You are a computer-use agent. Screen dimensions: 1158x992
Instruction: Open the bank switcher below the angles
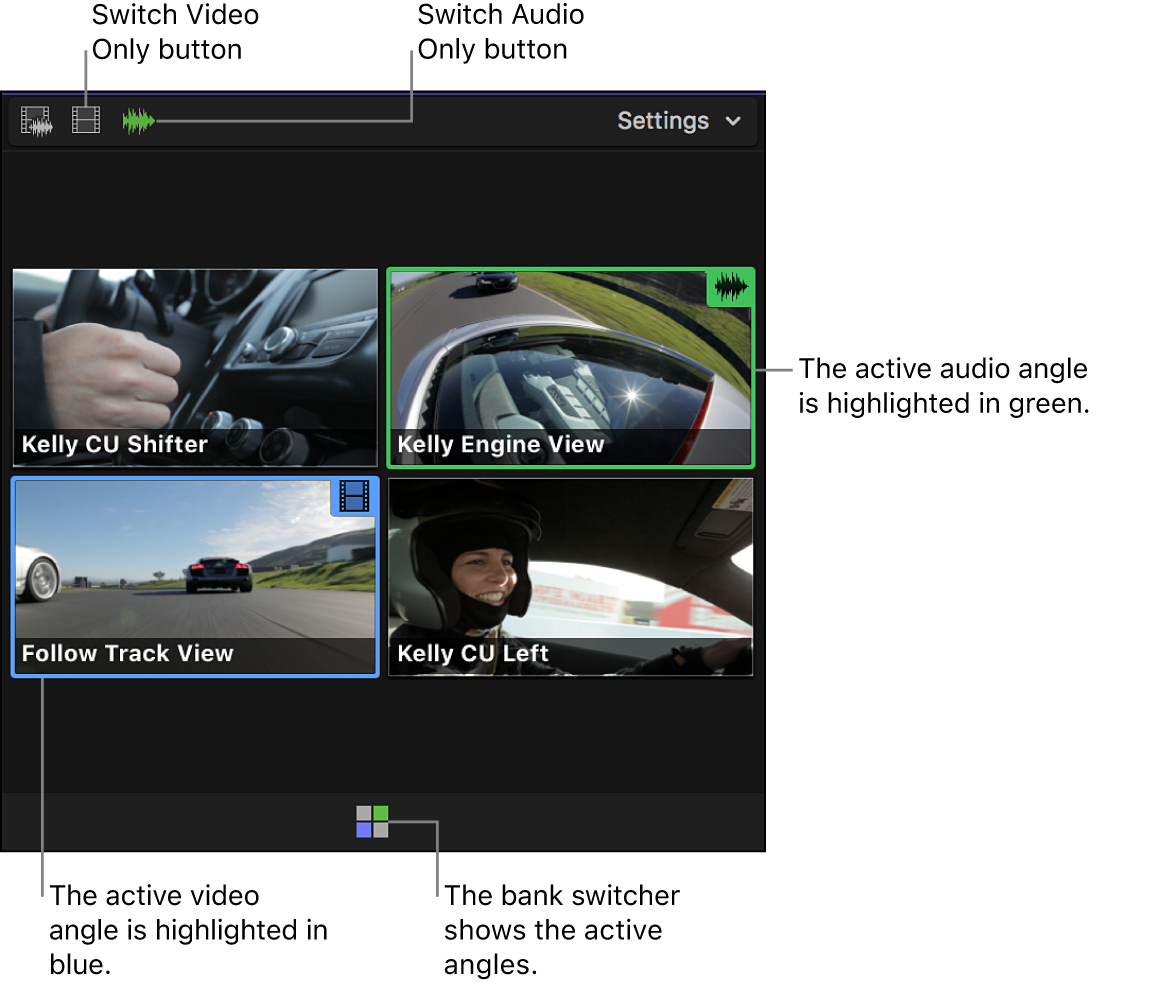372,821
